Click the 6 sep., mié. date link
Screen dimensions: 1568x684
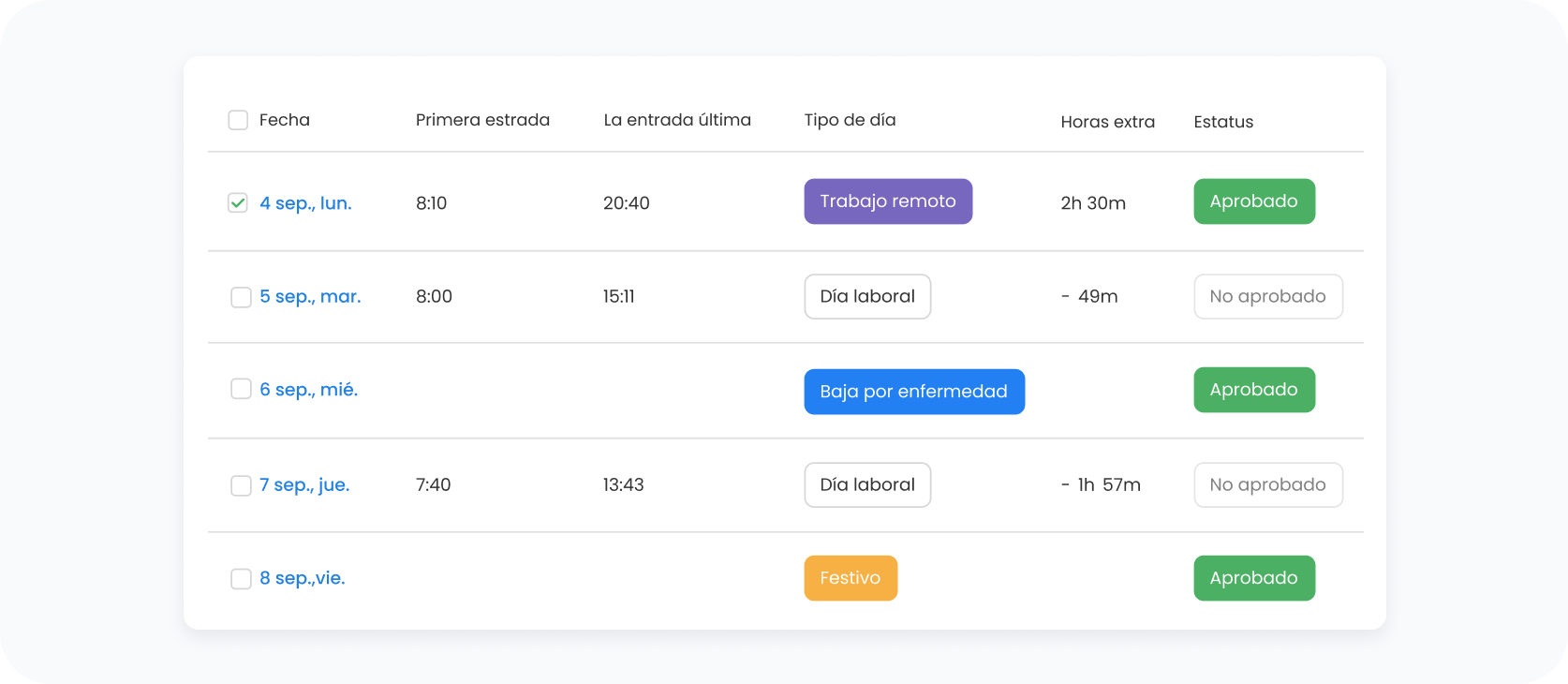click(309, 389)
